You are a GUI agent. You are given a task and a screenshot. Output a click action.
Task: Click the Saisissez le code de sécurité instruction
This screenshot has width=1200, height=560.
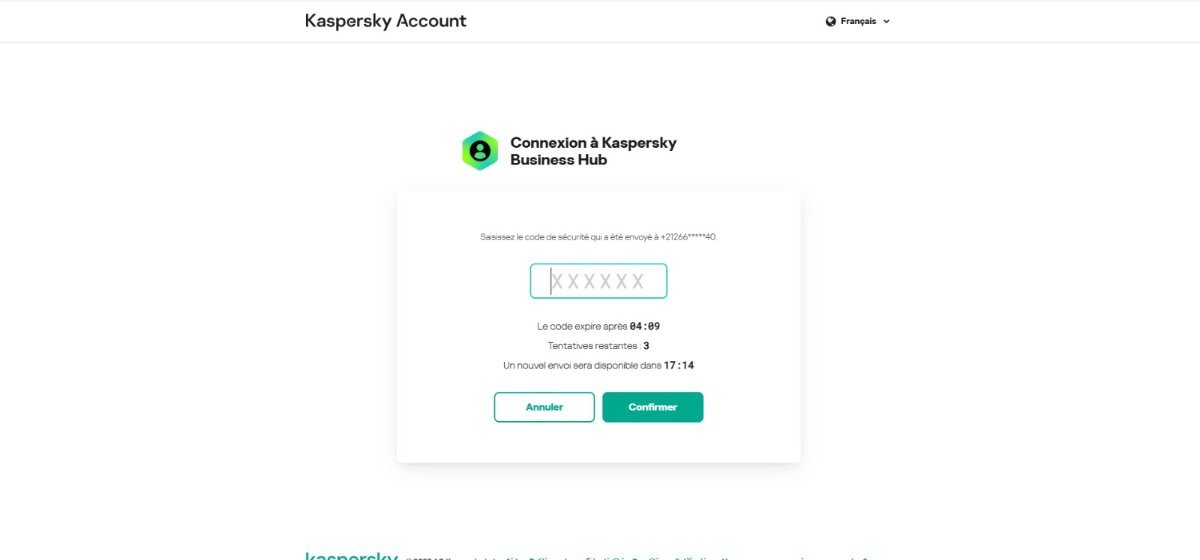tap(598, 237)
